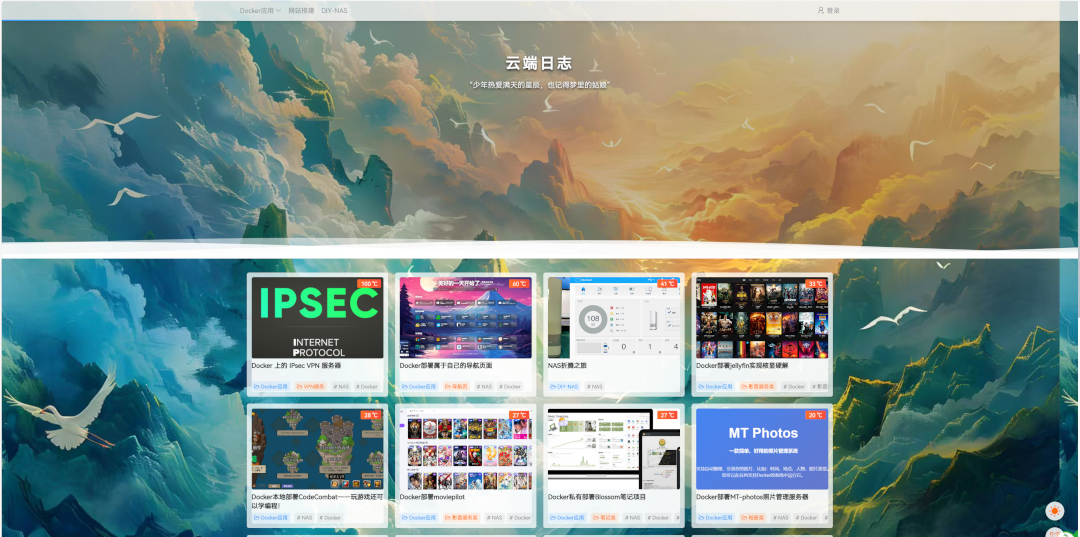Click the 28℃ badge on CodeCombat card
The width and height of the screenshot is (1080, 537).
pyautogui.click(x=371, y=415)
